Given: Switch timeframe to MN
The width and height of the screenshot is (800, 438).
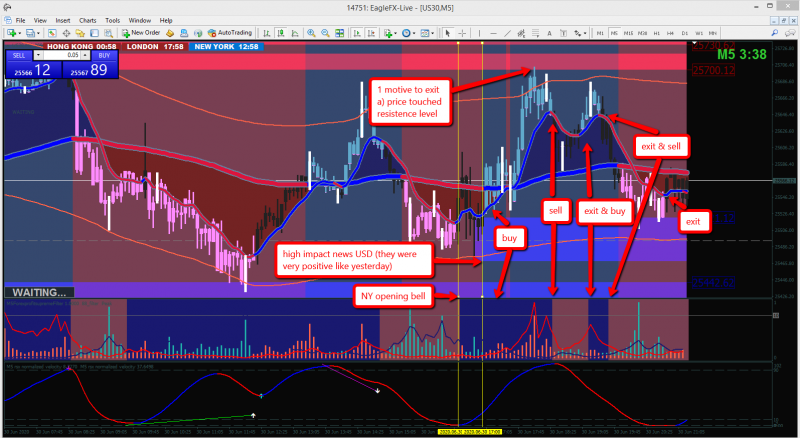Looking at the screenshot, I should coord(713,33).
